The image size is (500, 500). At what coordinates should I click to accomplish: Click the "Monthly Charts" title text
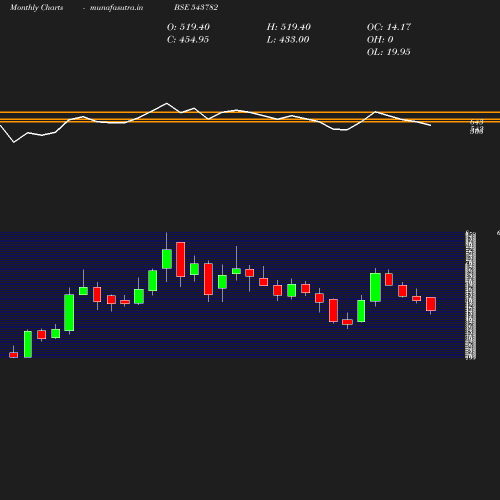coord(36,8)
